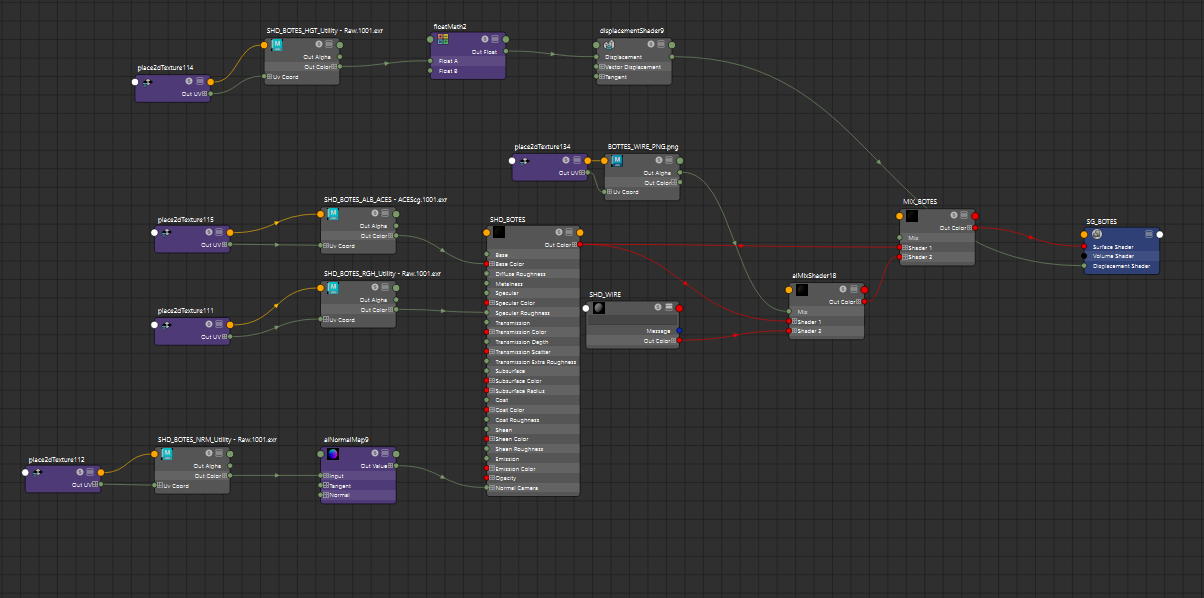Toggle solo on MIX_BOTES node

(x=954, y=216)
